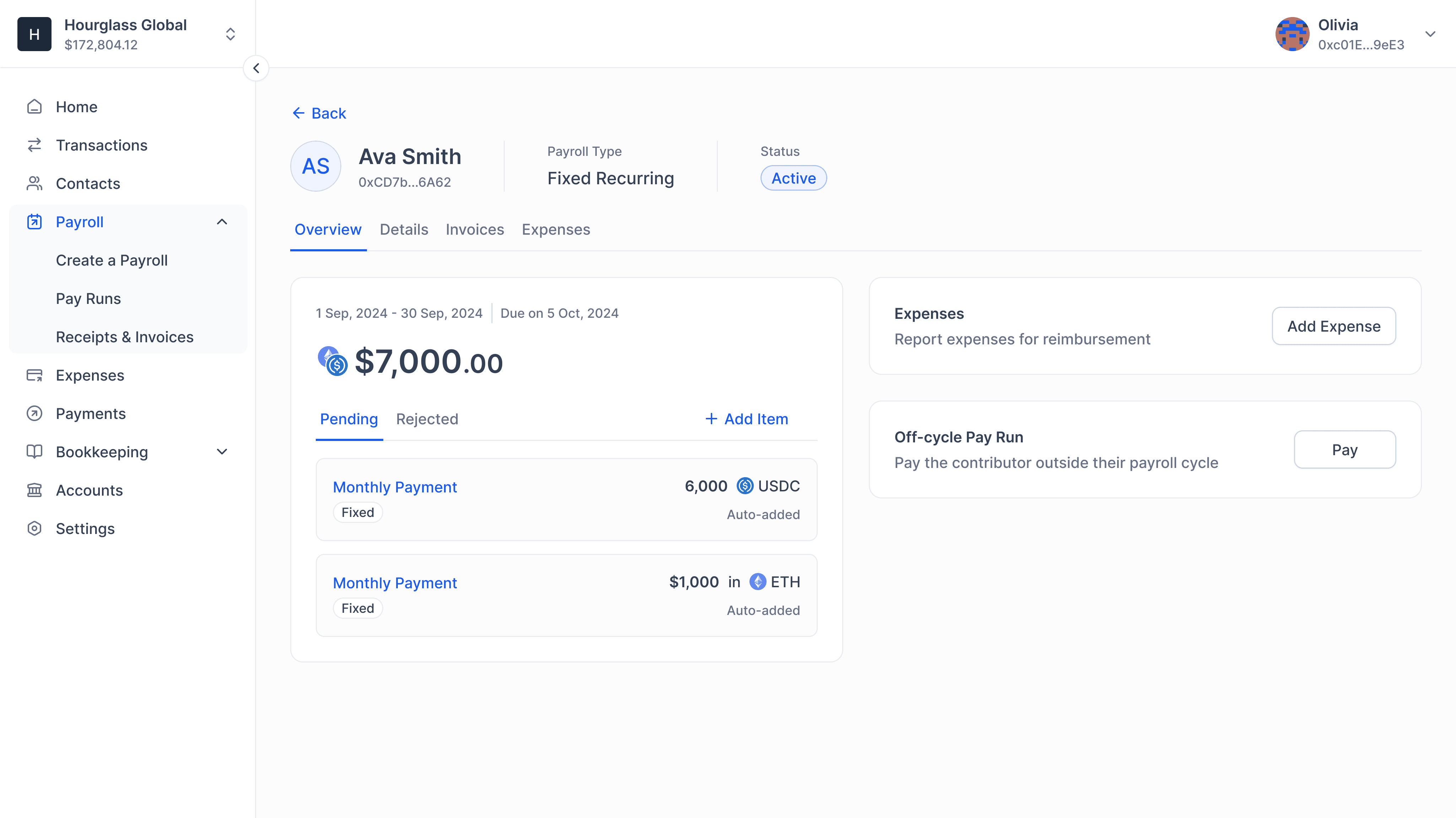Open Accounts via the bank icon
The height and width of the screenshot is (818, 1456).
[34, 490]
